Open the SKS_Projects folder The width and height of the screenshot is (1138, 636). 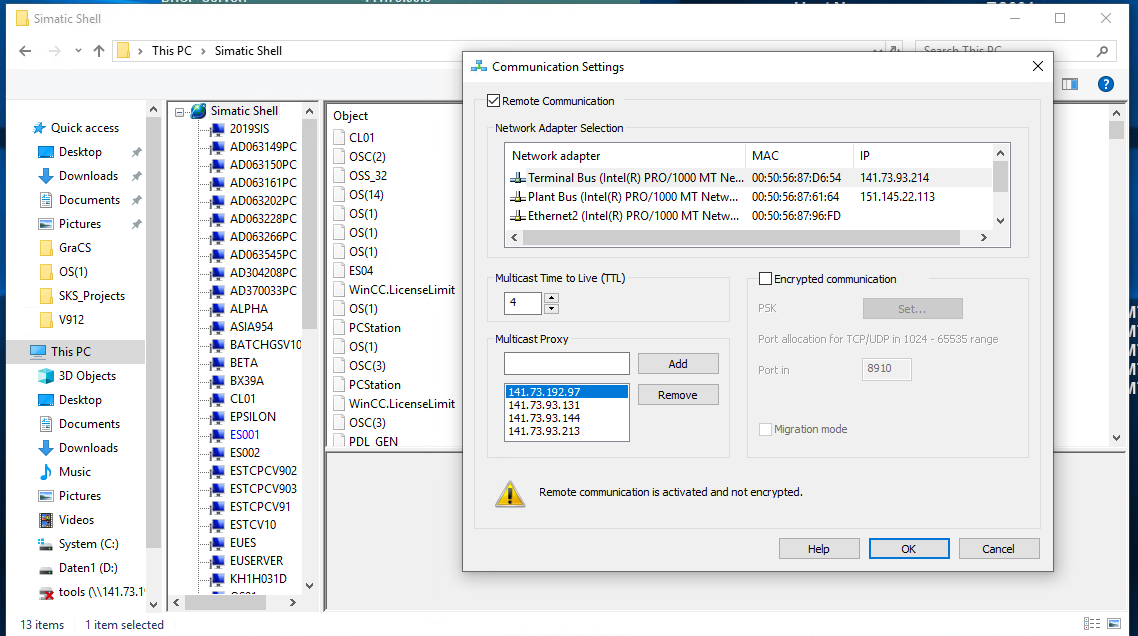click(91, 295)
